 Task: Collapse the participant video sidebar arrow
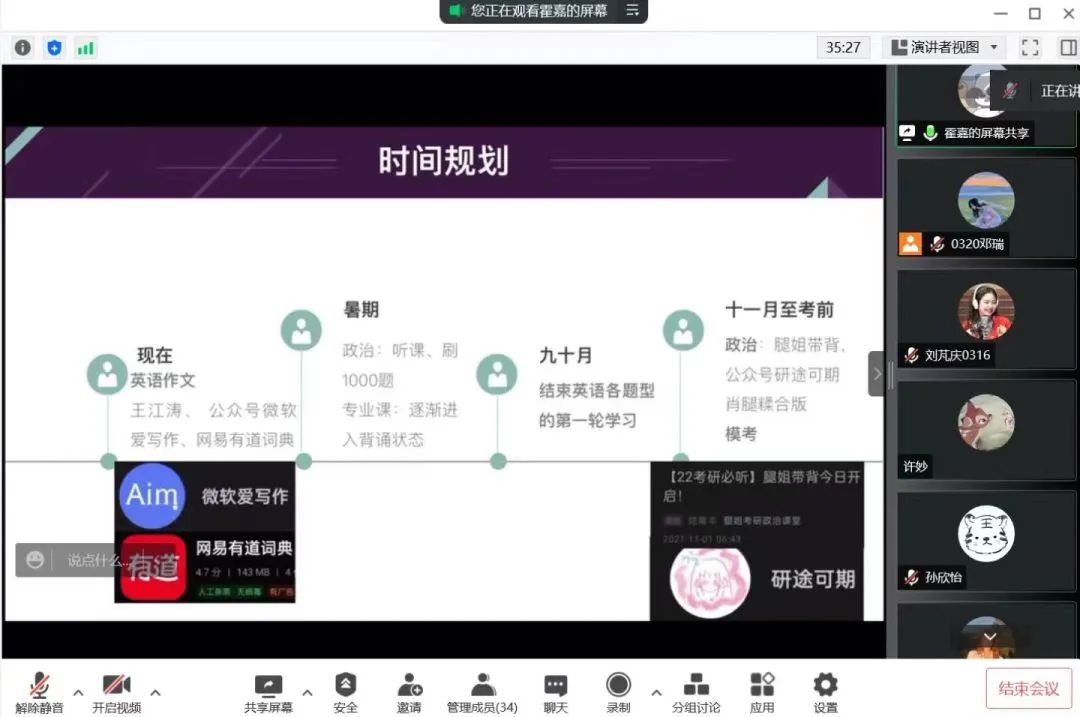click(x=877, y=374)
